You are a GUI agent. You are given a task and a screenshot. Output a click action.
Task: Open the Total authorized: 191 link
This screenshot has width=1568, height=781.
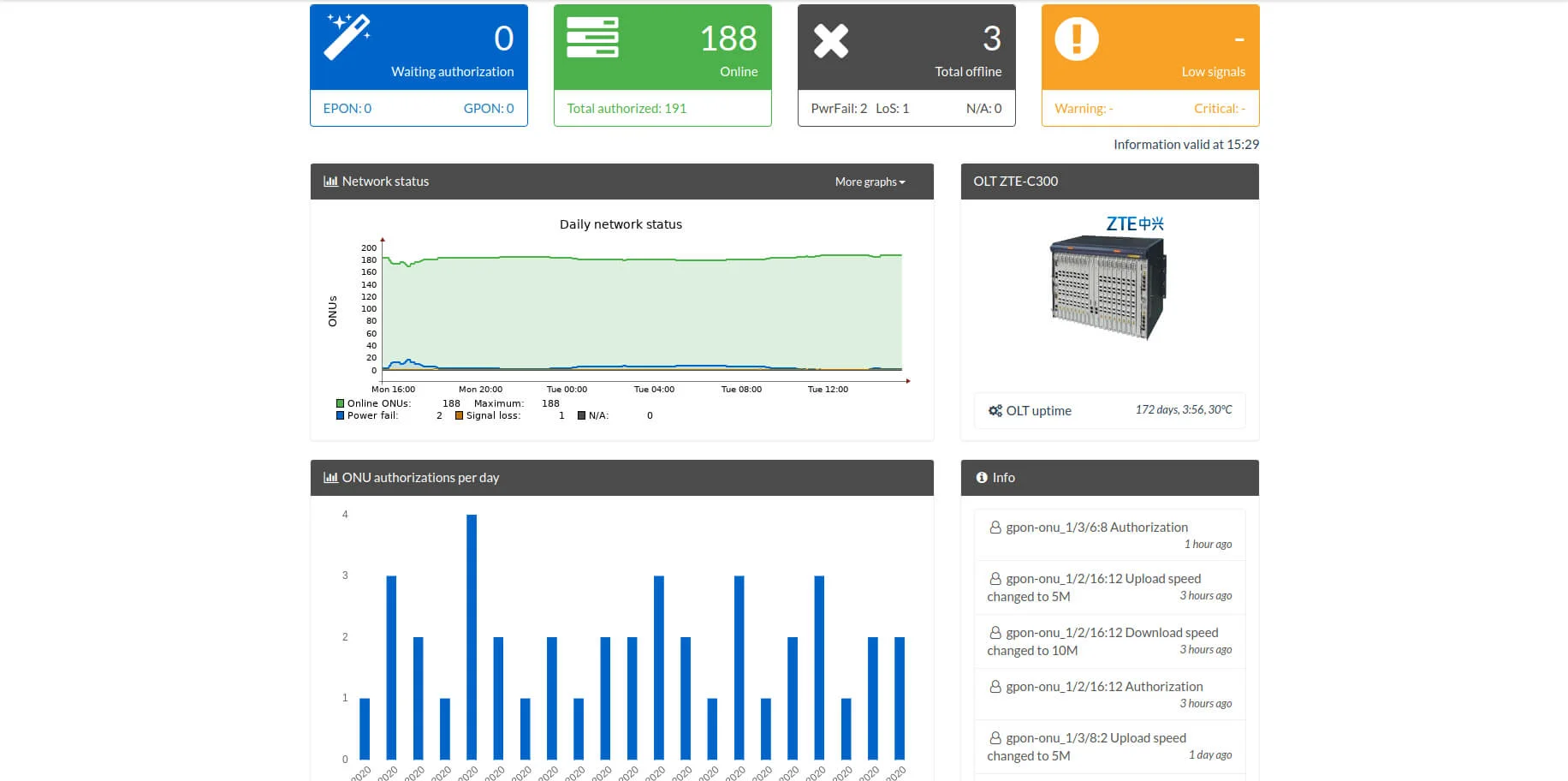tap(625, 108)
